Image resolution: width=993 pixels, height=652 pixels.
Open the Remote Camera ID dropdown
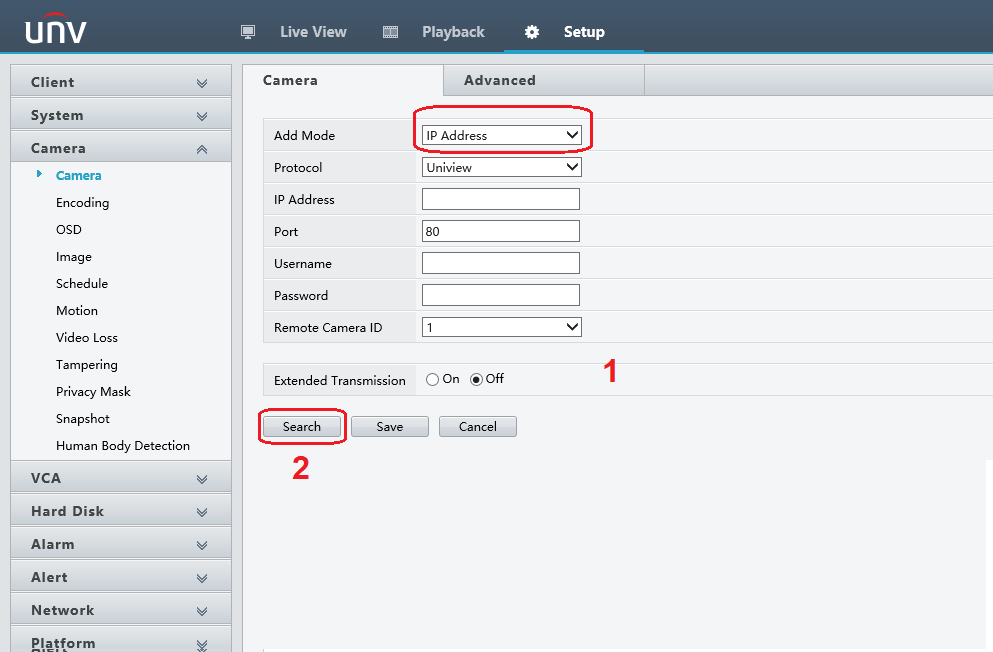[501, 327]
